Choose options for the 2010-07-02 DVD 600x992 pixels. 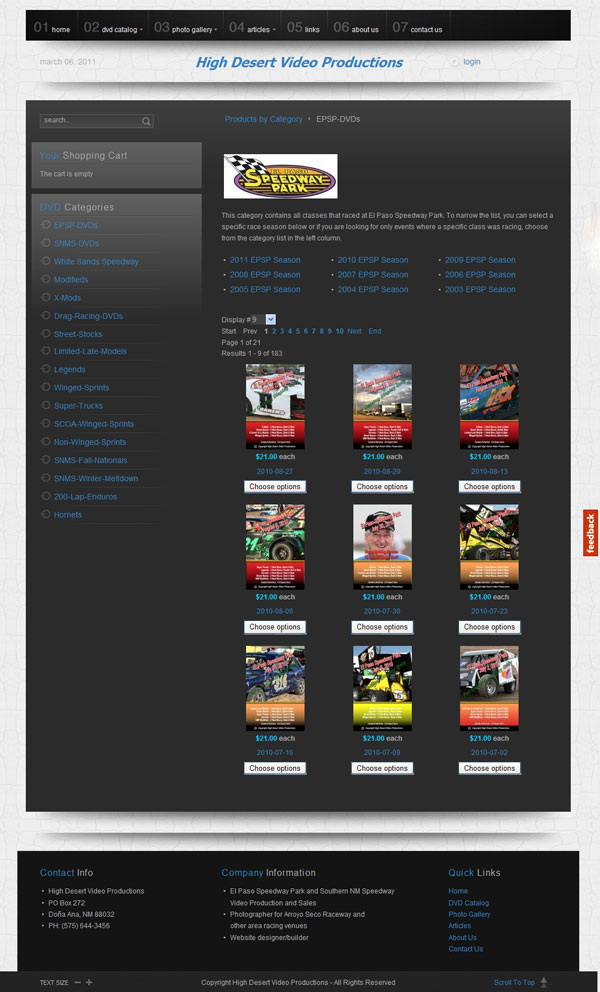pyautogui.click(x=489, y=768)
